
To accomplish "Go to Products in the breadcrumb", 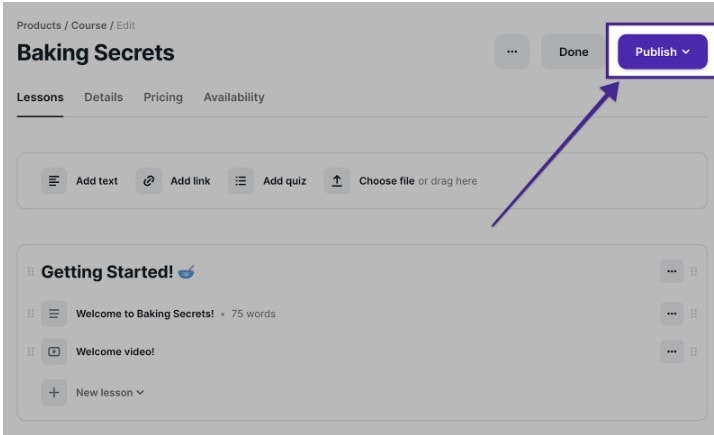I will [38, 25].
